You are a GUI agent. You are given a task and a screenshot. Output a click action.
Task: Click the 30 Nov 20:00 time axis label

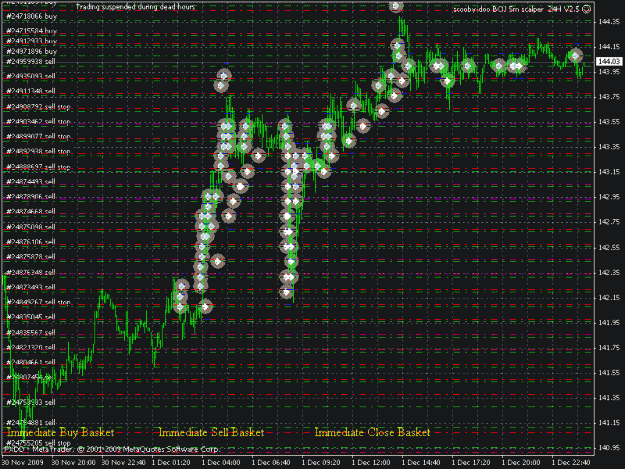(74, 463)
